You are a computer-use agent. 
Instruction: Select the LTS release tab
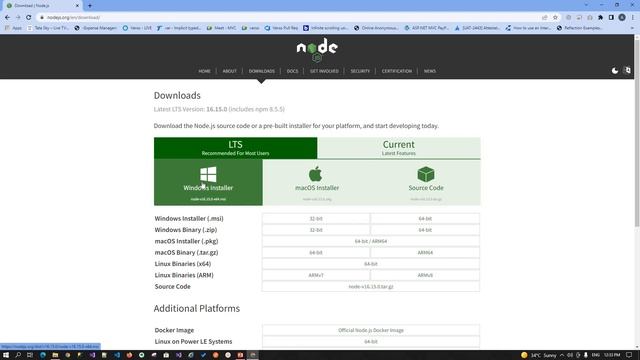click(x=236, y=148)
